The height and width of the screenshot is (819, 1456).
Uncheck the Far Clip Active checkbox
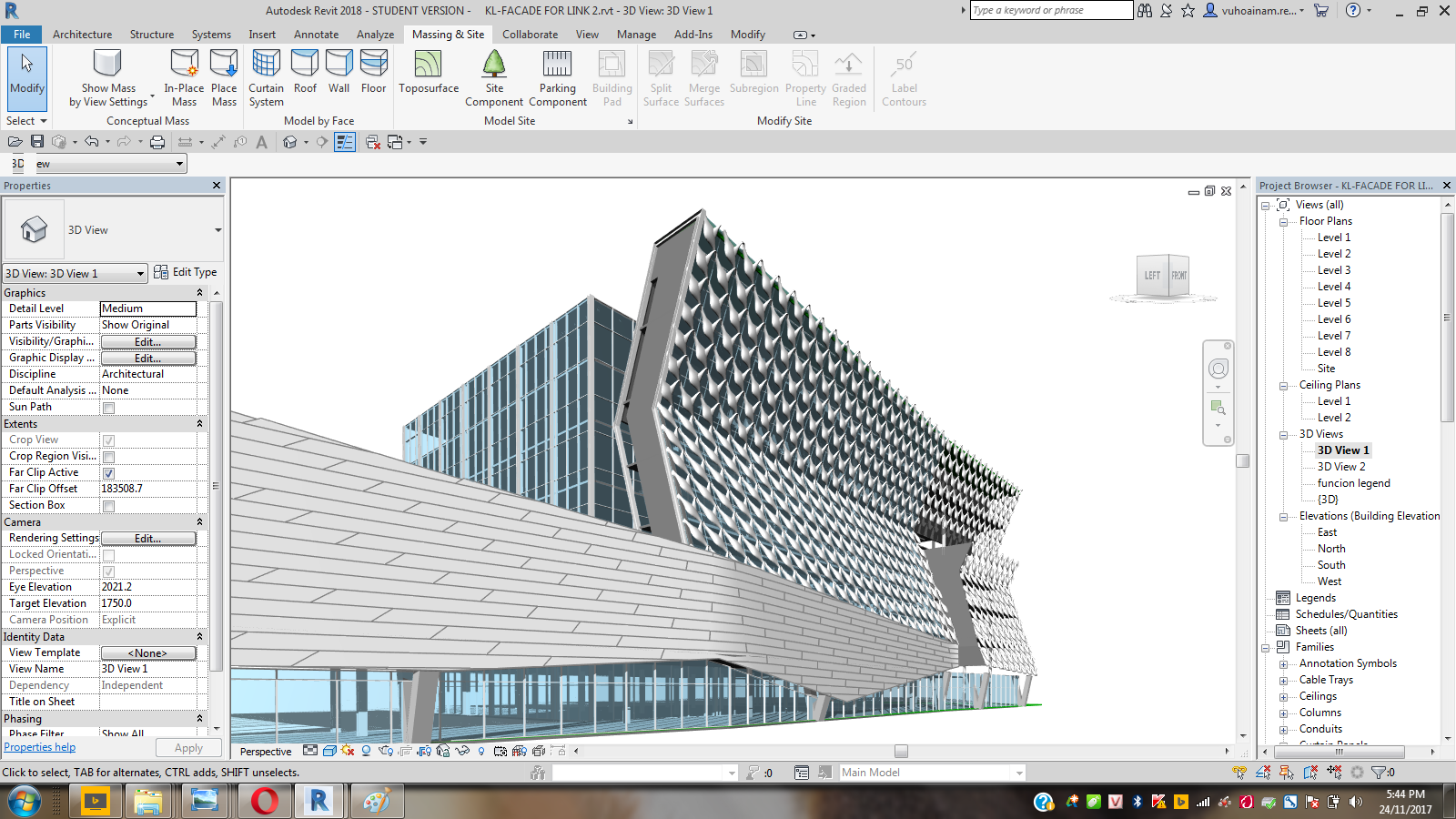[108, 473]
